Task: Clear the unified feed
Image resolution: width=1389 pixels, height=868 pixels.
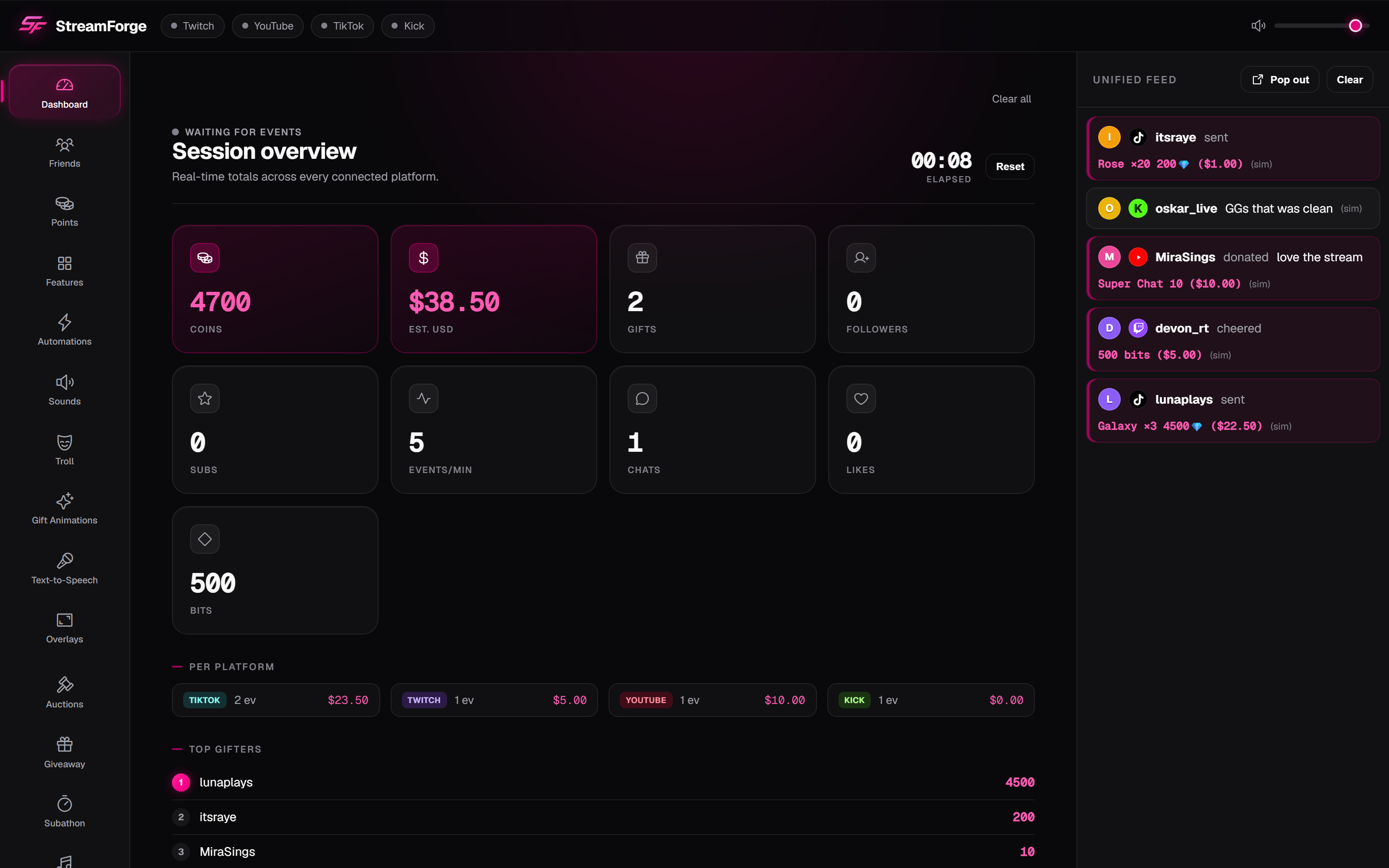Action: pyautogui.click(x=1350, y=79)
